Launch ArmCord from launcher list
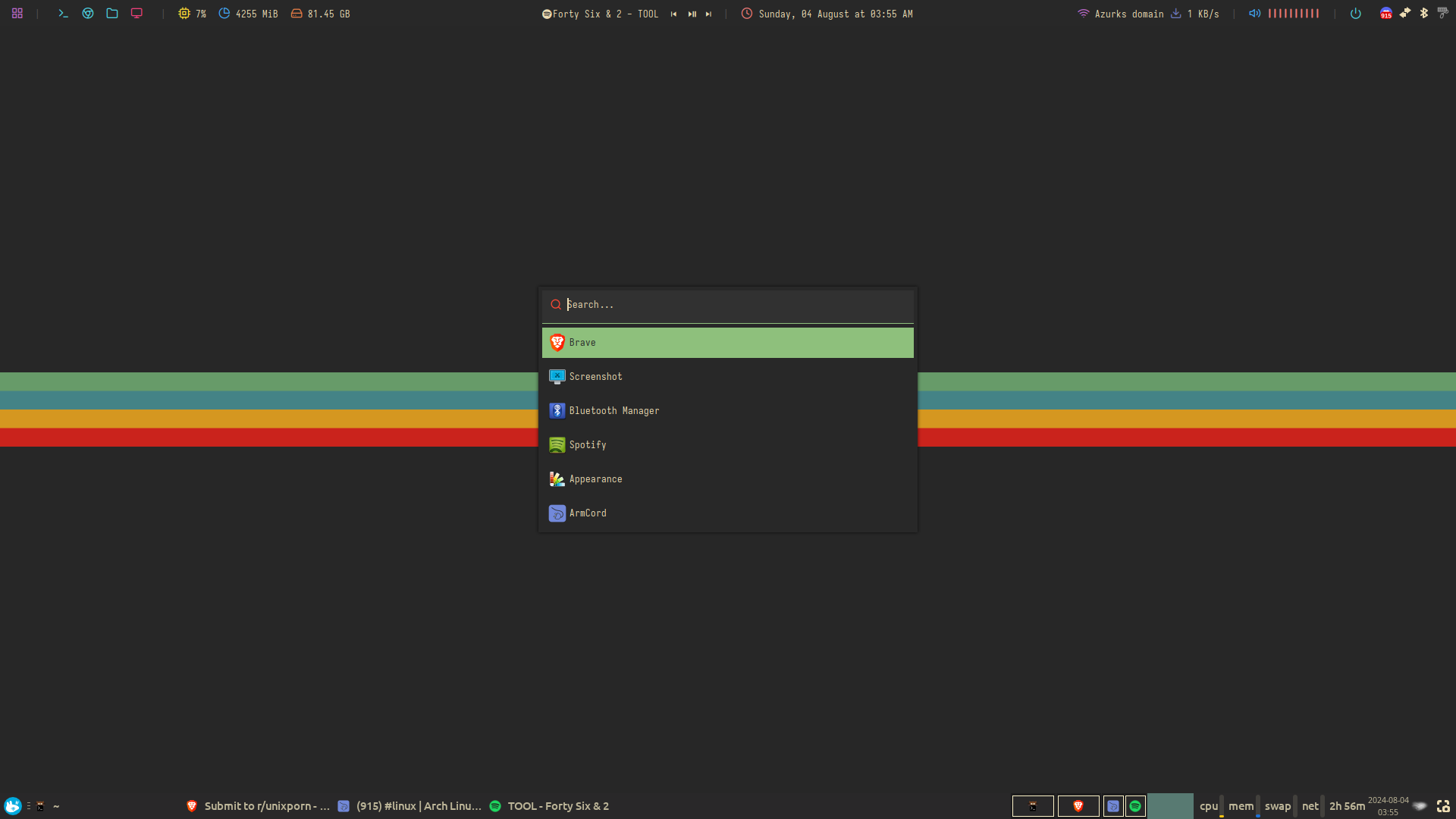This screenshot has height=819, width=1456. click(728, 513)
